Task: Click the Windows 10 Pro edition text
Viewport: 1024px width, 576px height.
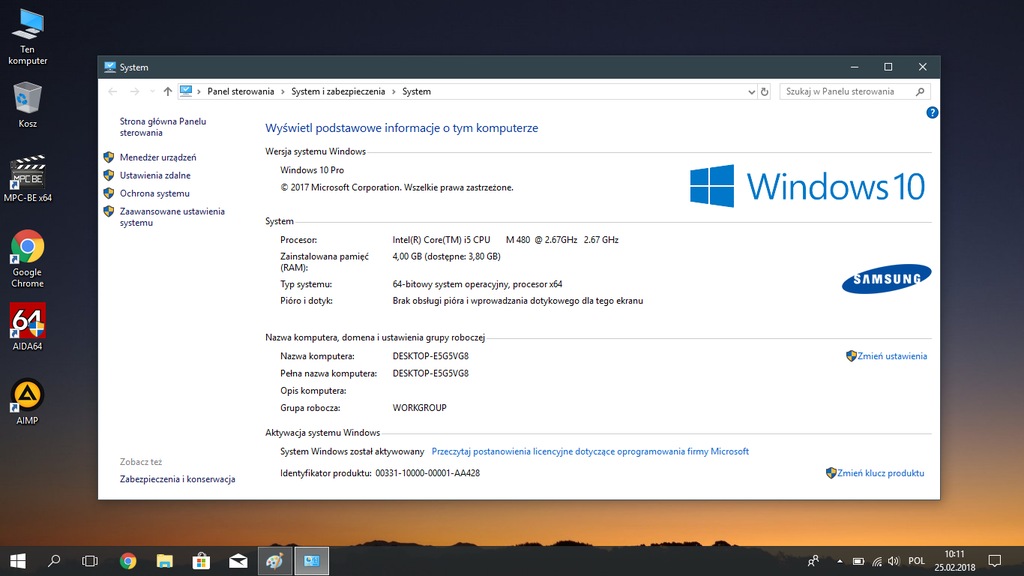Action: (x=312, y=170)
